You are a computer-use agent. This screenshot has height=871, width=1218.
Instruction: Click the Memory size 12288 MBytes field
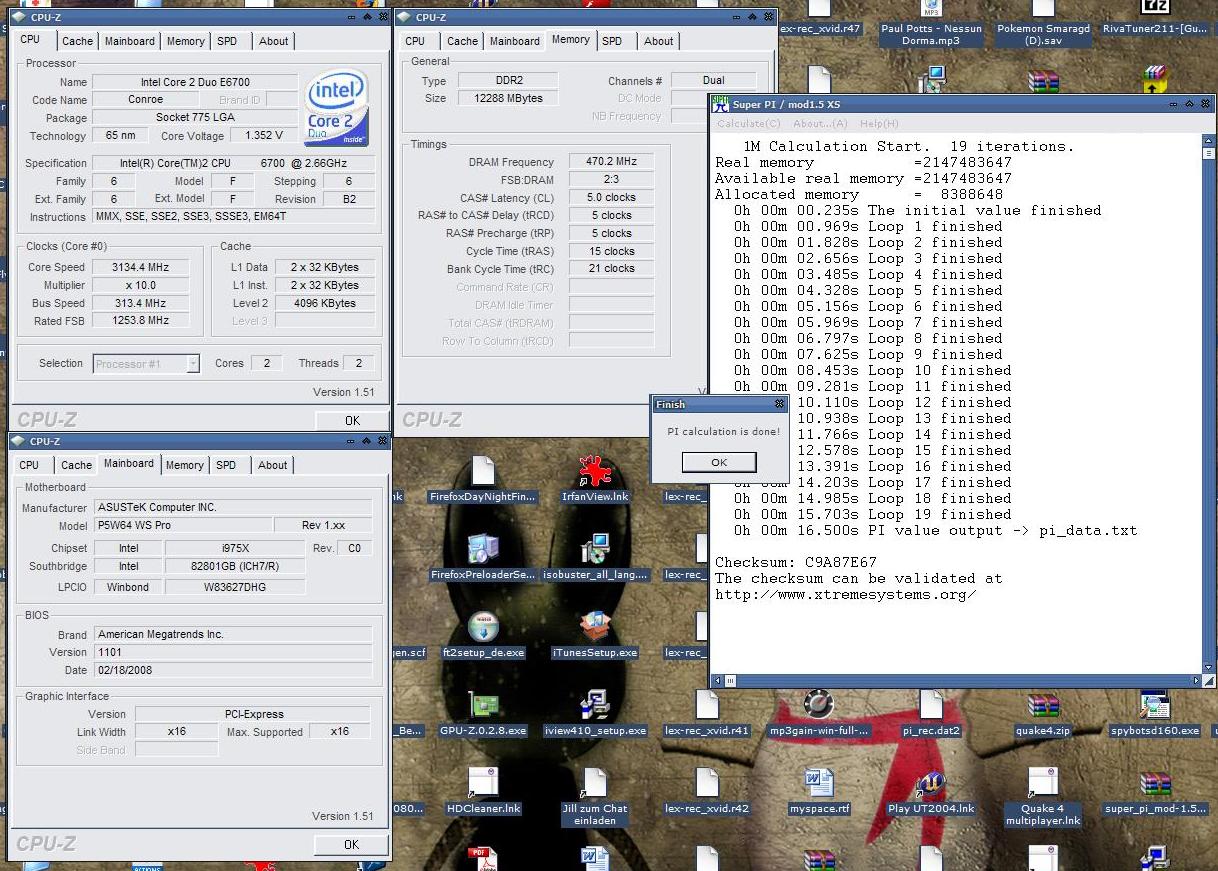508,98
